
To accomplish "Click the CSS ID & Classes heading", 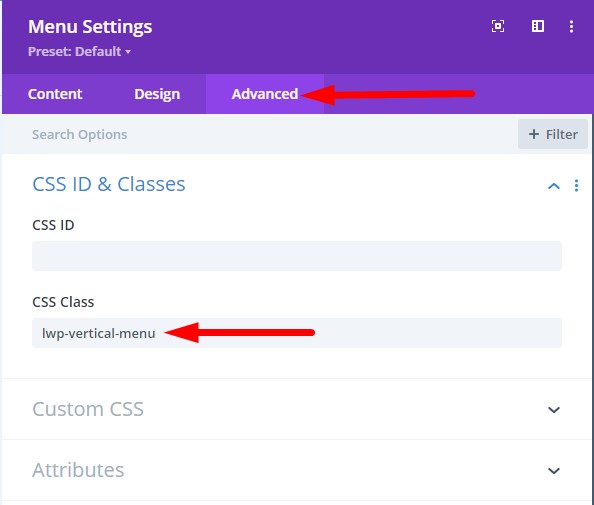I will click(109, 184).
